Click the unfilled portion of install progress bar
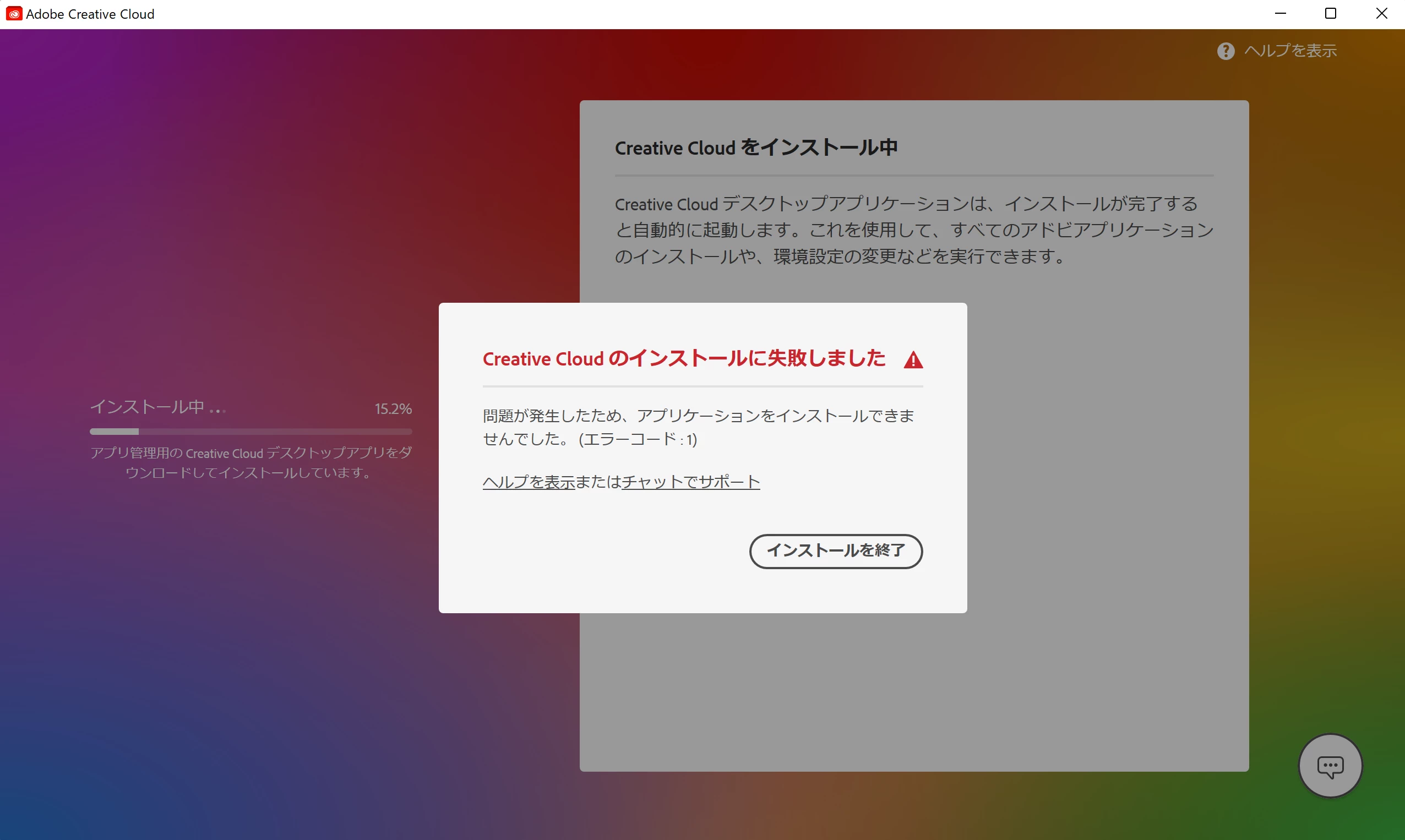This screenshot has height=840, width=1405. 275,432
